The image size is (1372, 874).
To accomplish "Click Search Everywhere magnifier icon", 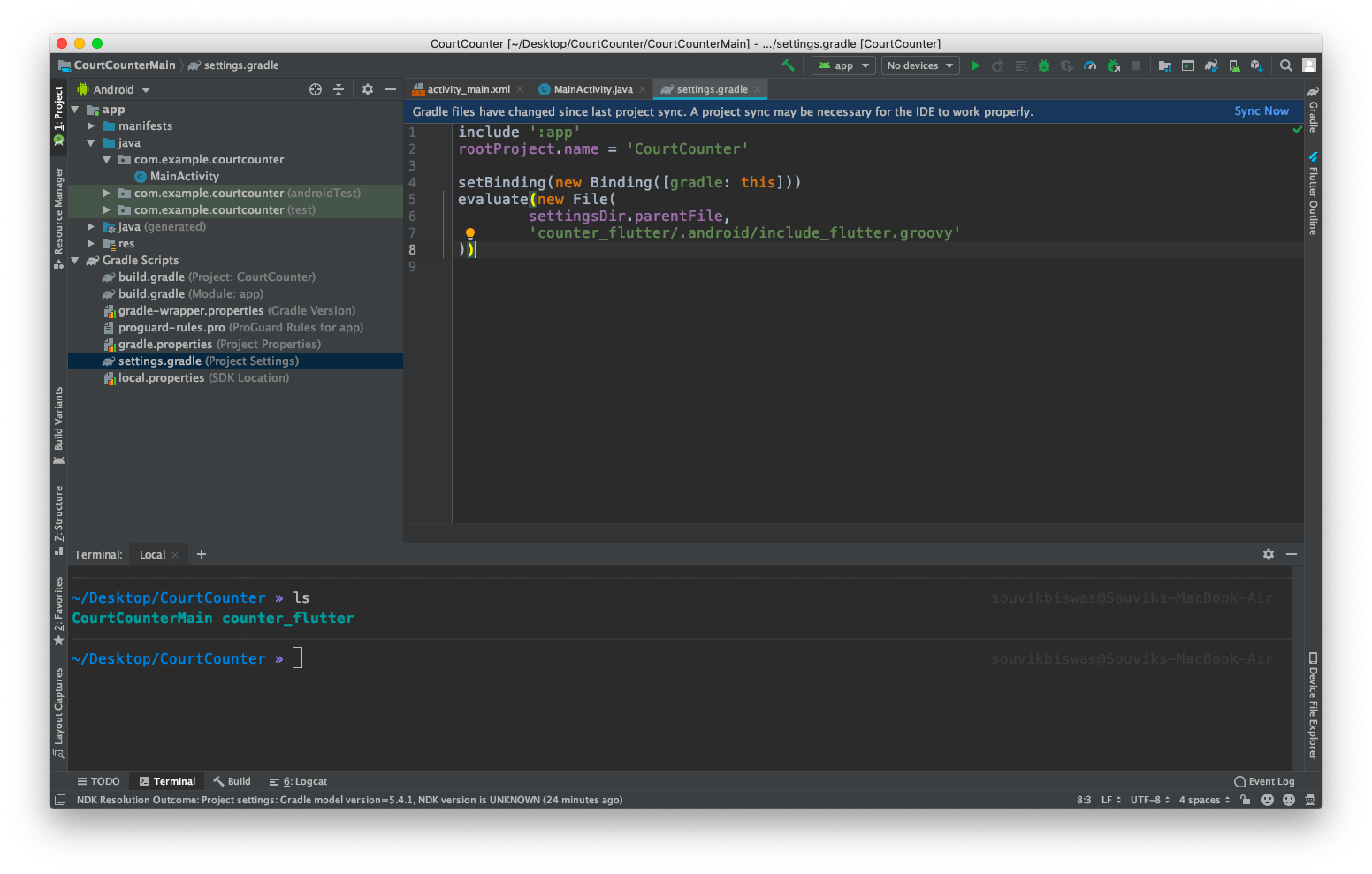I will 1286,65.
